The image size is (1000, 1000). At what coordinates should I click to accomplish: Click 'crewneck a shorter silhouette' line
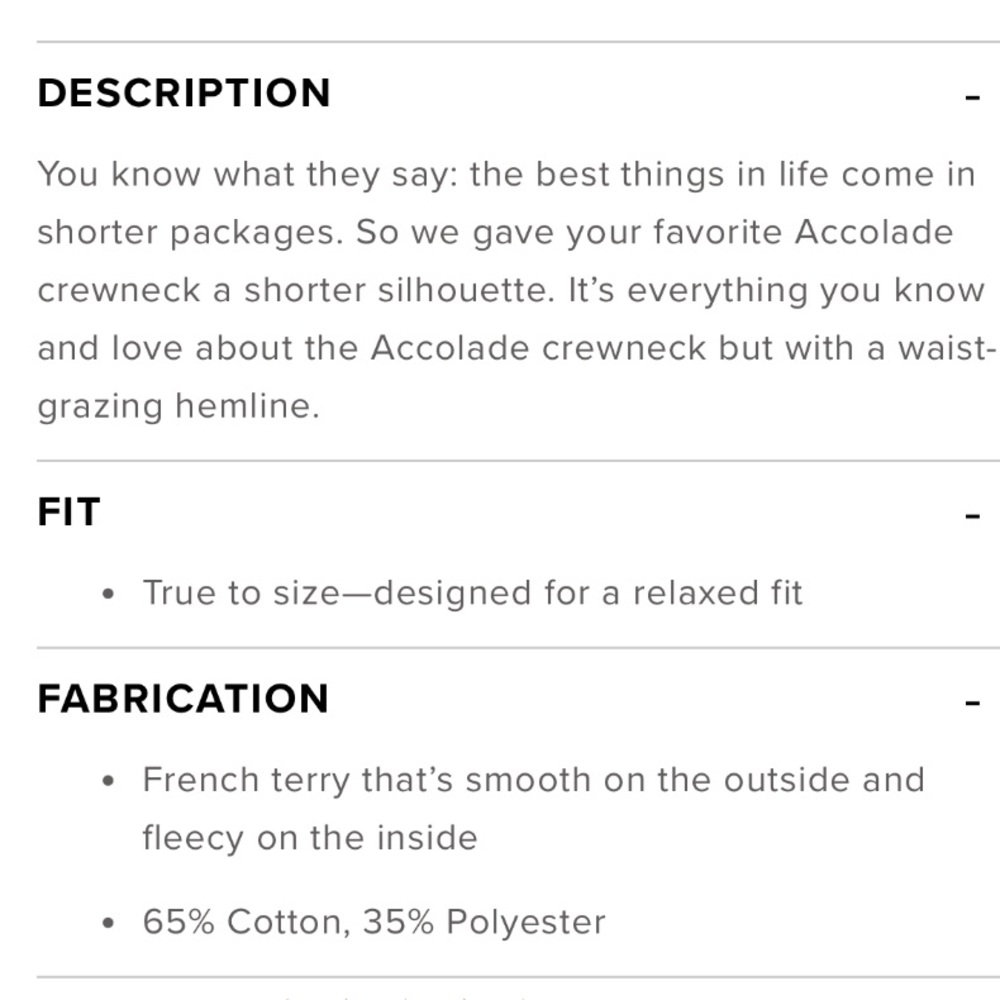pyautogui.click(x=296, y=291)
